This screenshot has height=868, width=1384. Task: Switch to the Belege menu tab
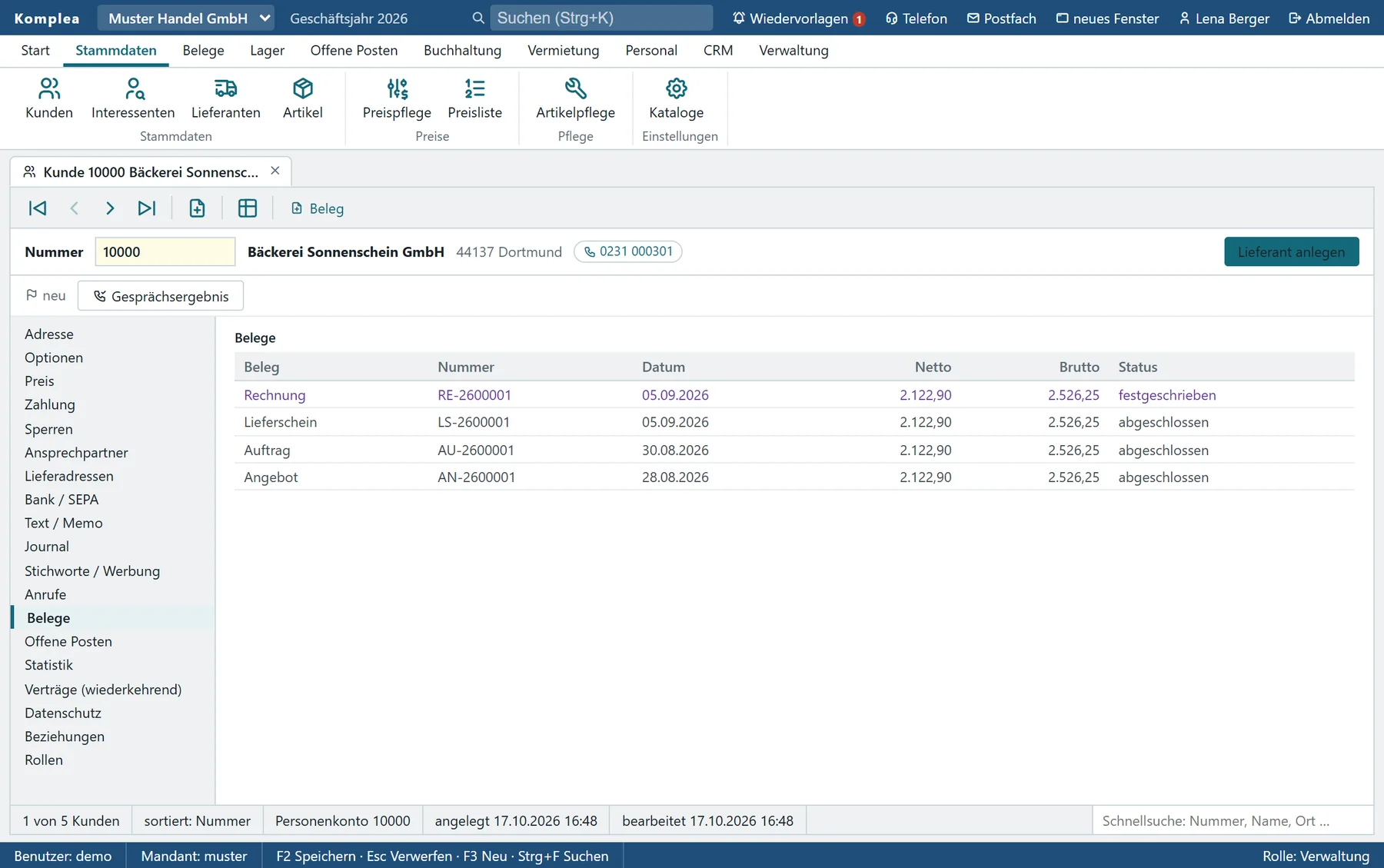click(x=203, y=51)
